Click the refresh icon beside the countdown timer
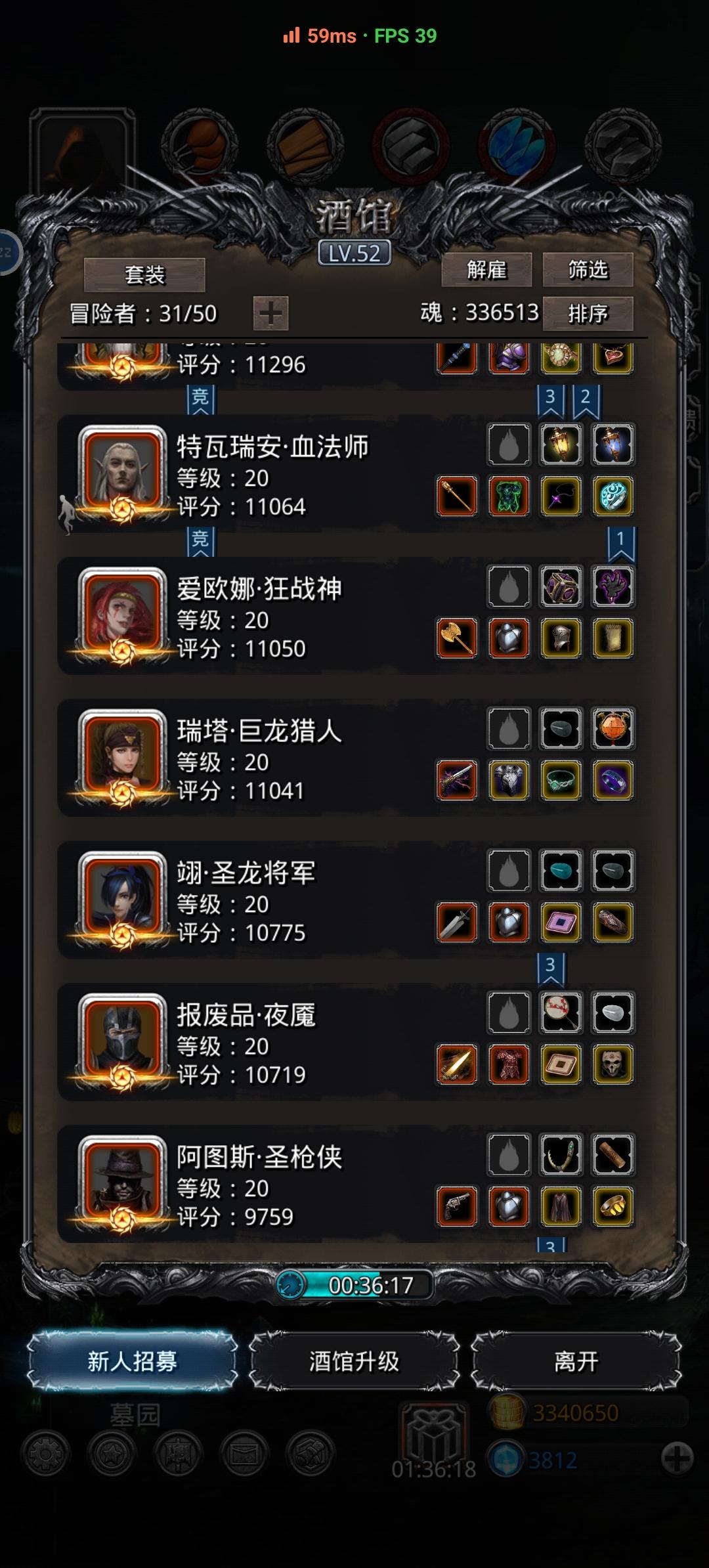Viewport: 709px width, 1568px height. 291,1285
